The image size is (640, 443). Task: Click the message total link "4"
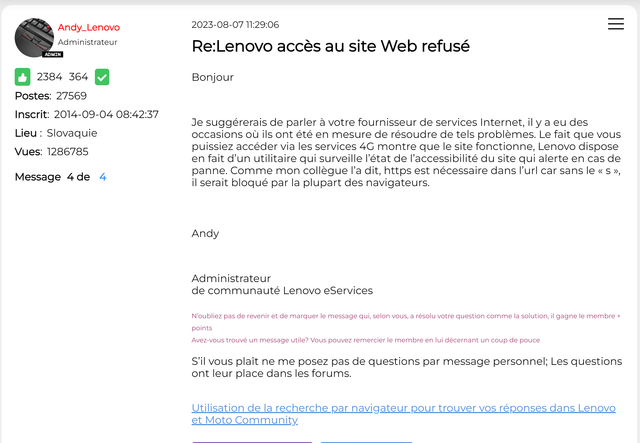(x=103, y=177)
